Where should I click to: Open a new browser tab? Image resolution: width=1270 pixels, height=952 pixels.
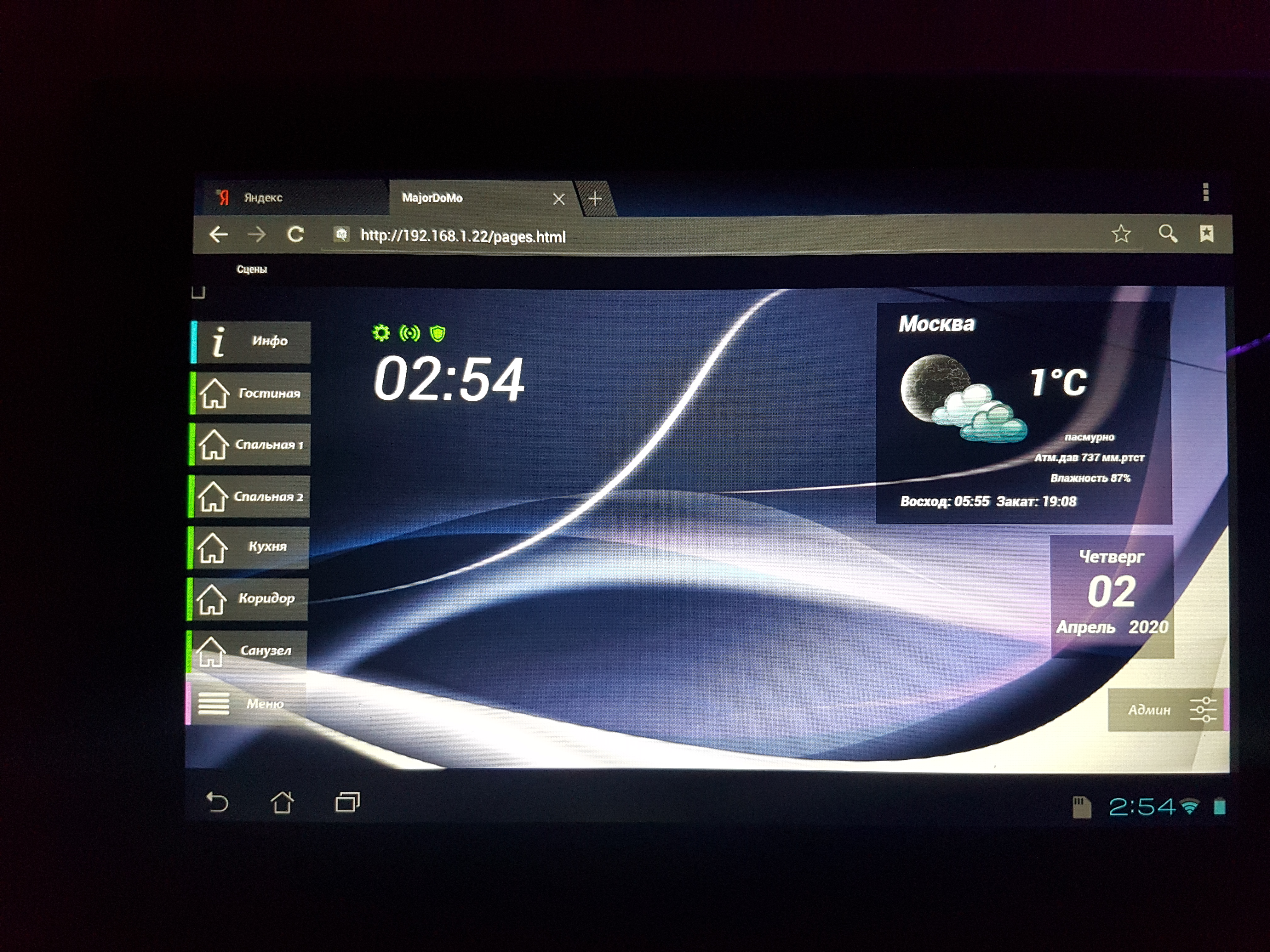pyautogui.click(x=595, y=199)
